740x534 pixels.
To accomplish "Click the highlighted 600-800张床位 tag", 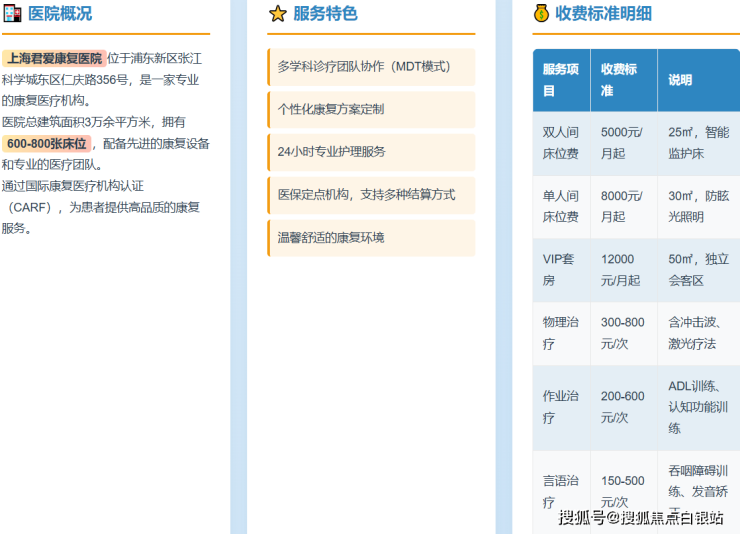I will [x=46, y=143].
